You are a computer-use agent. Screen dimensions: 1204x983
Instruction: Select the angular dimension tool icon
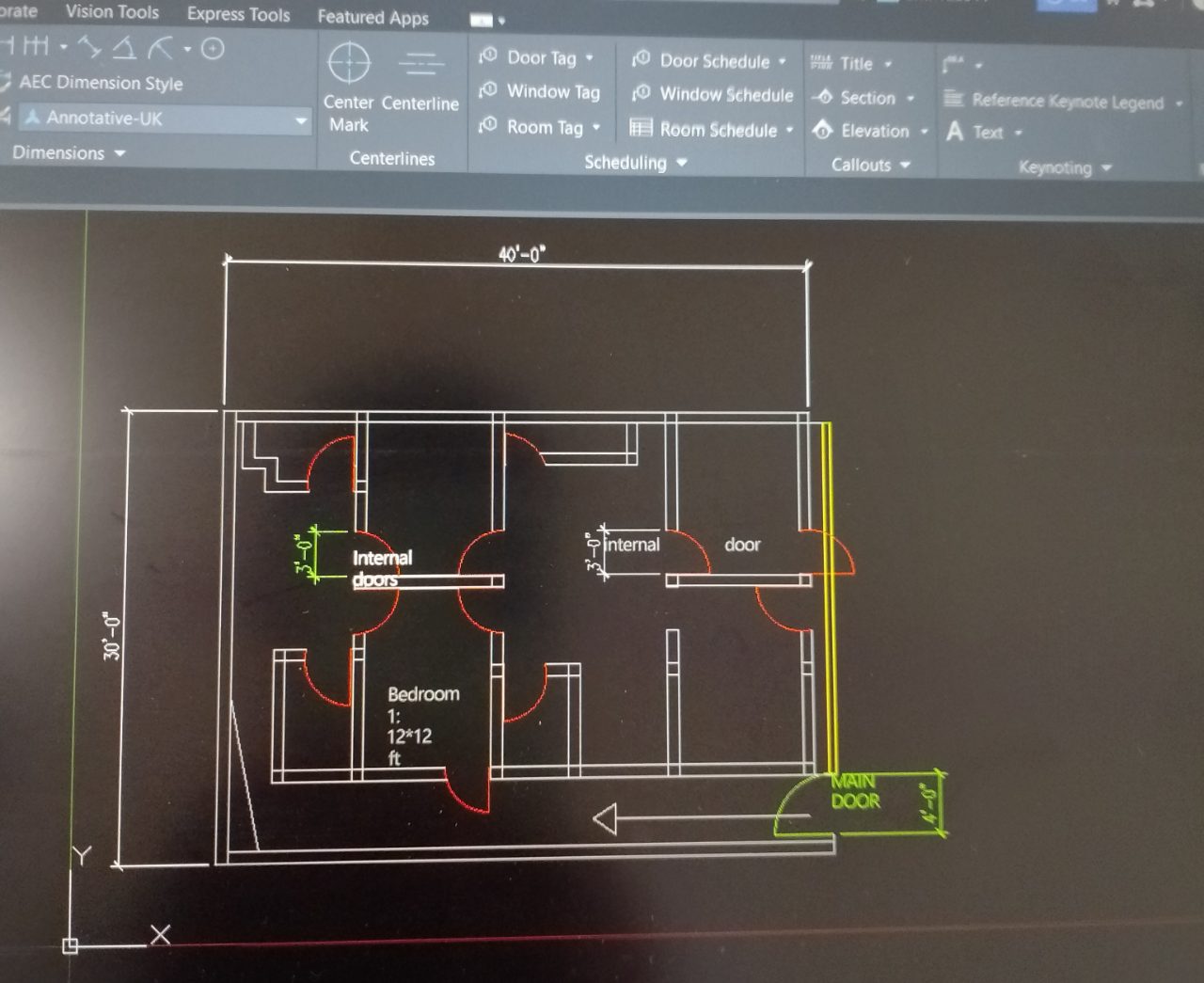pyautogui.click(x=124, y=48)
